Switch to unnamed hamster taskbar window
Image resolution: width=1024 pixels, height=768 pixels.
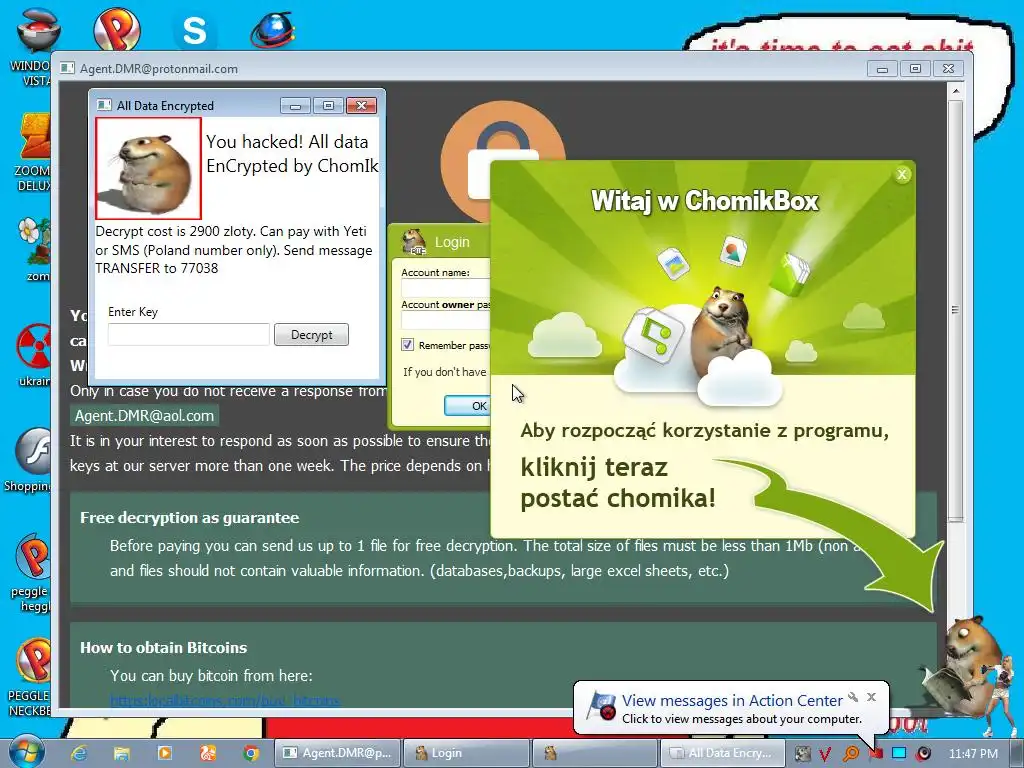coord(595,753)
